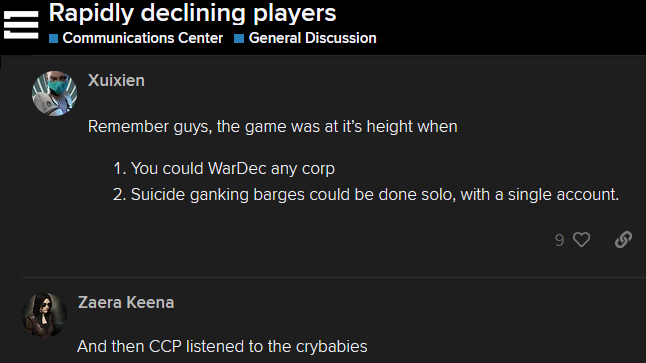The width and height of the screenshot is (646, 363).
Task: View the 9 likes count
Action: tap(559, 240)
